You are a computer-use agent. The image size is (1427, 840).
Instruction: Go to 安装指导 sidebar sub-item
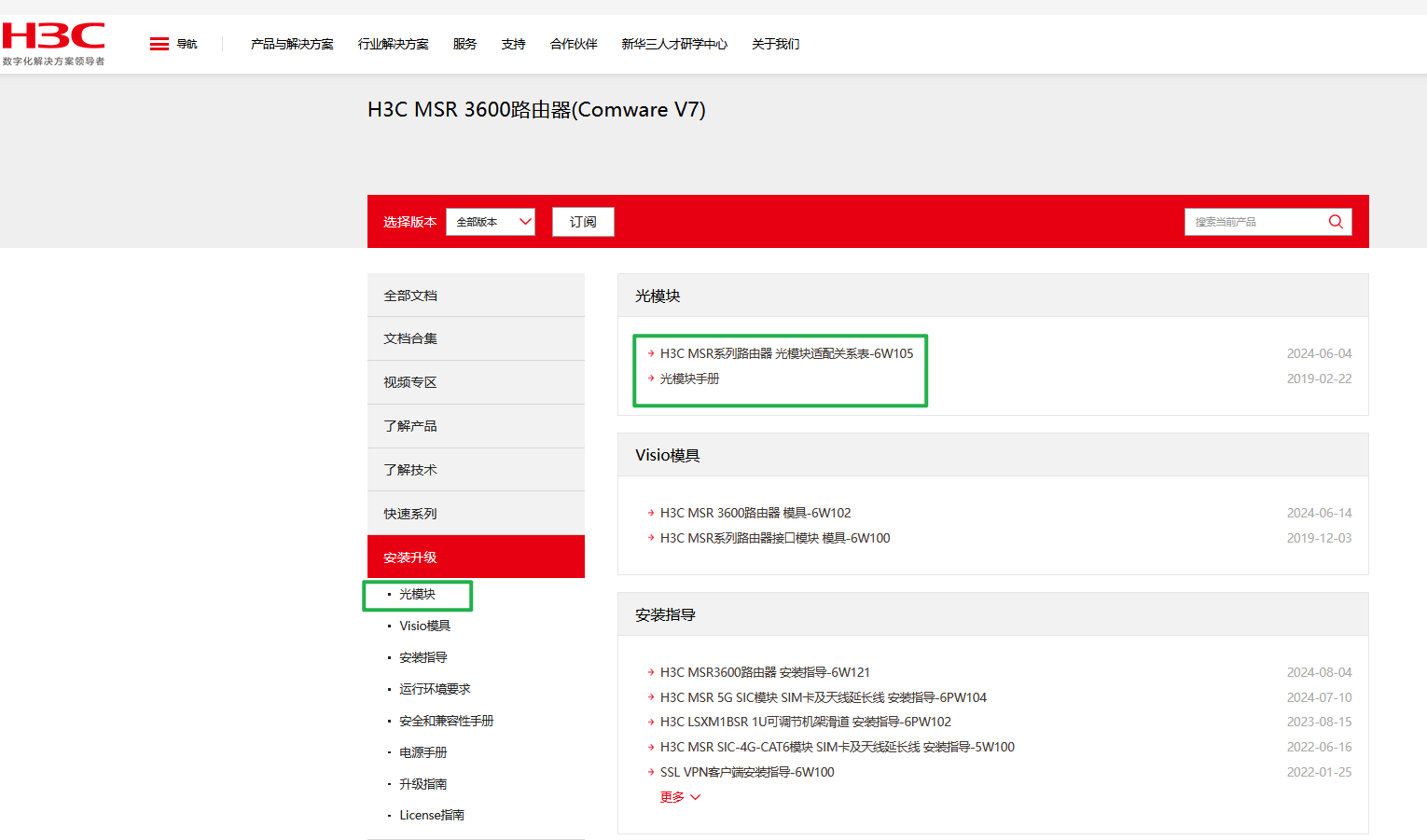[423, 657]
